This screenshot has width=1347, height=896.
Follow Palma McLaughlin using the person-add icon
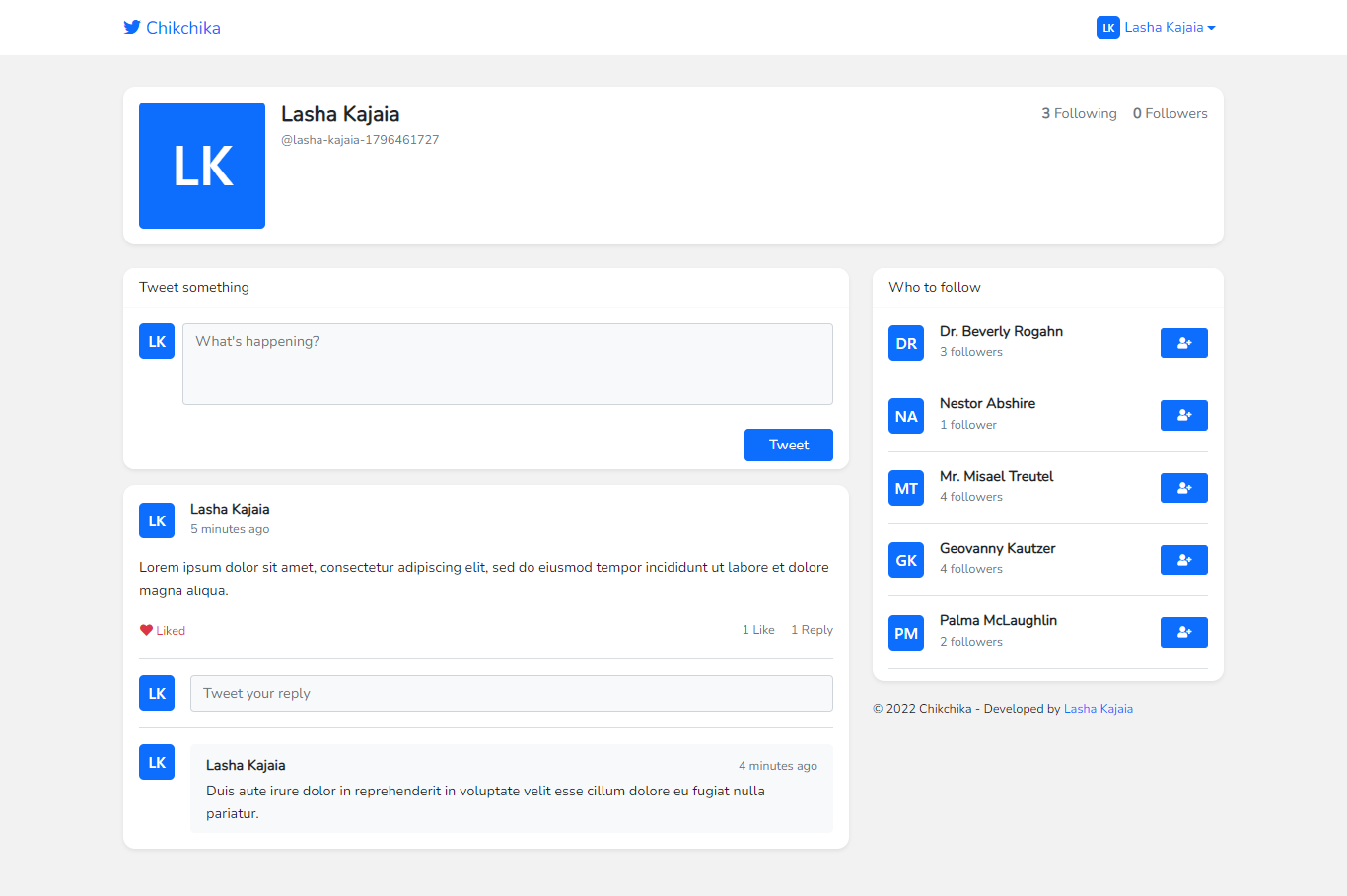click(1183, 632)
